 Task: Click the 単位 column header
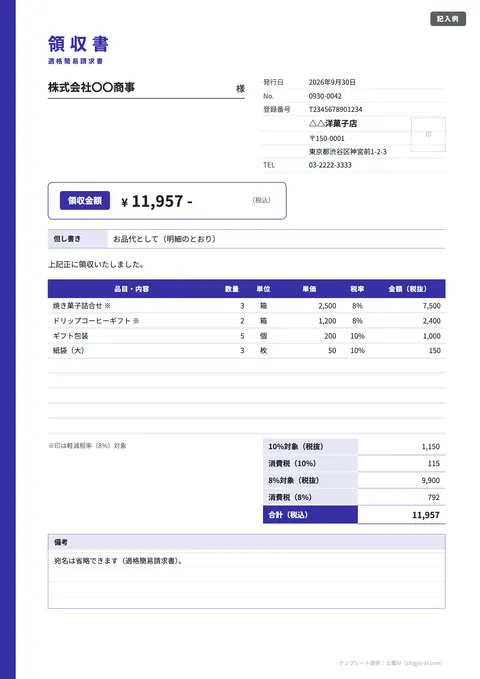tap(263, 289)
